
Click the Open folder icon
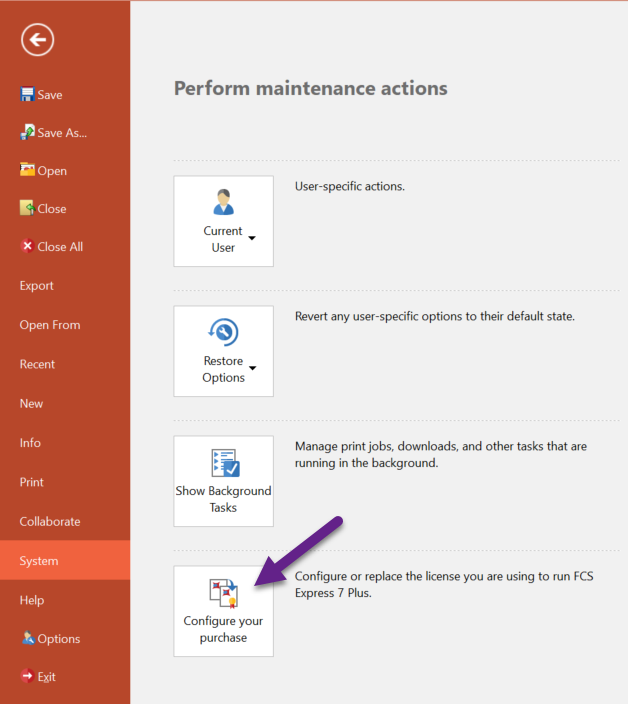click(x=27, y=170)
